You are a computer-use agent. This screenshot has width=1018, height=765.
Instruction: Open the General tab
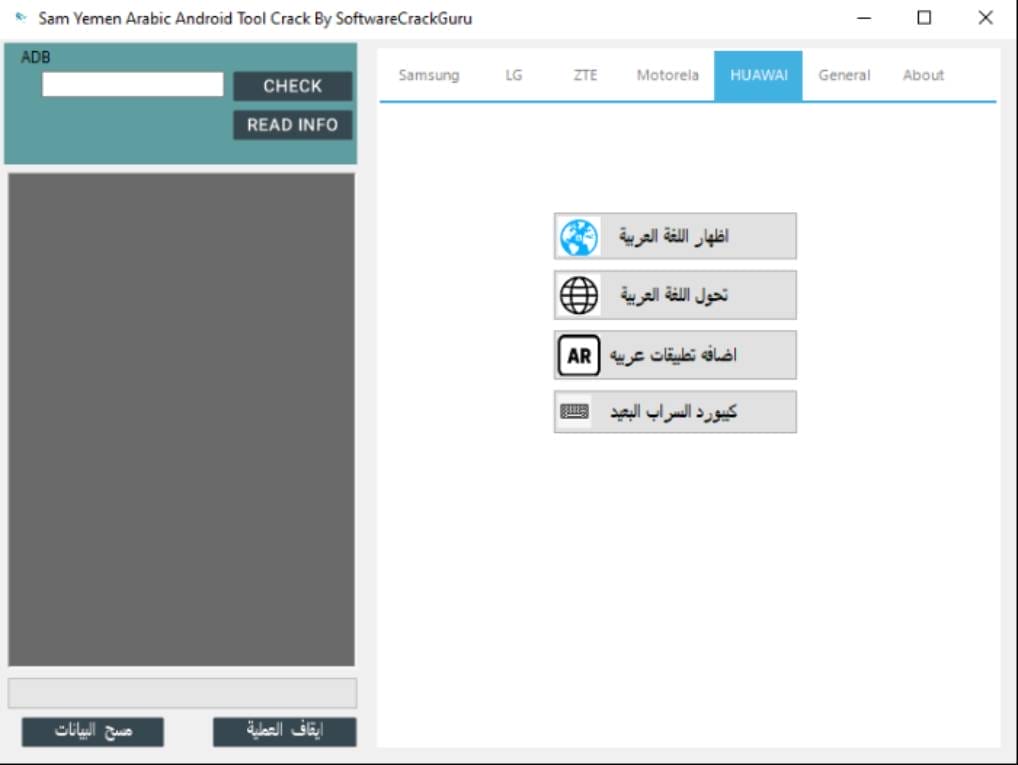(x=844, y=75)
